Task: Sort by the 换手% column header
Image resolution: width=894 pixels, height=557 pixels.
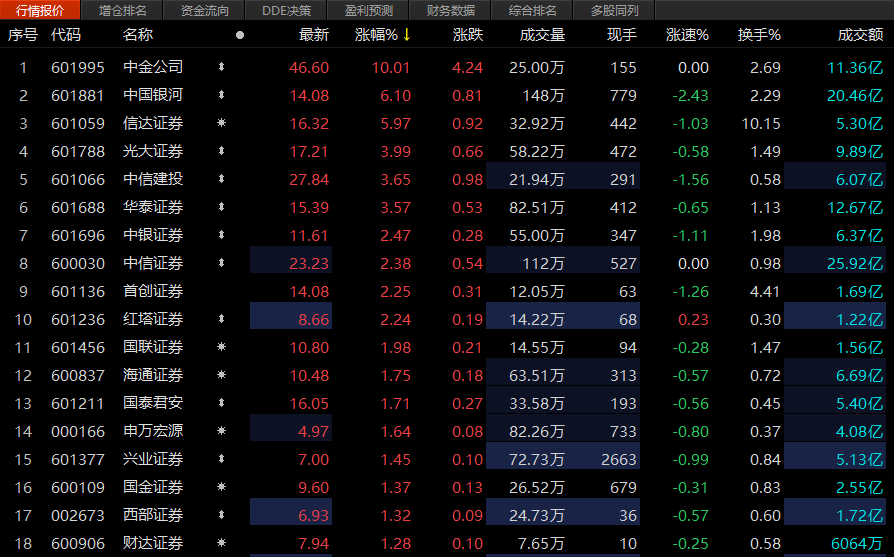Action: pyautogui.click(x=759, y=35)
